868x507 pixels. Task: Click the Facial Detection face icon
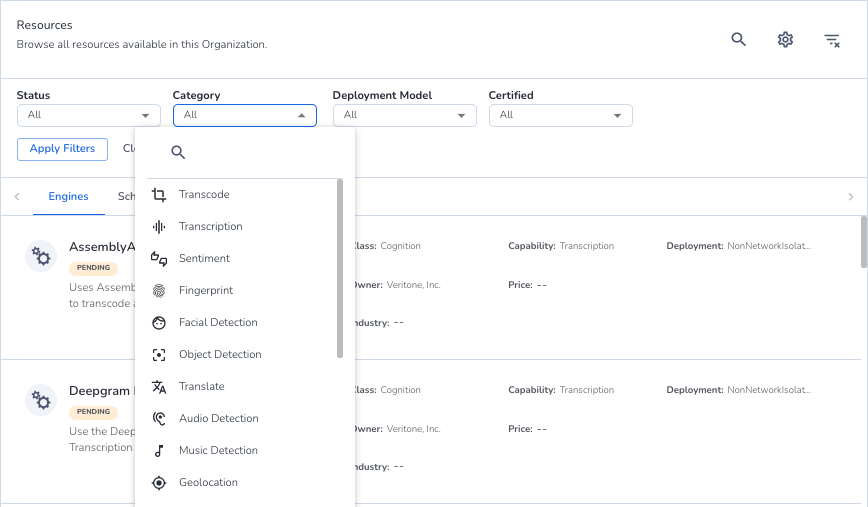coord(159,323)
